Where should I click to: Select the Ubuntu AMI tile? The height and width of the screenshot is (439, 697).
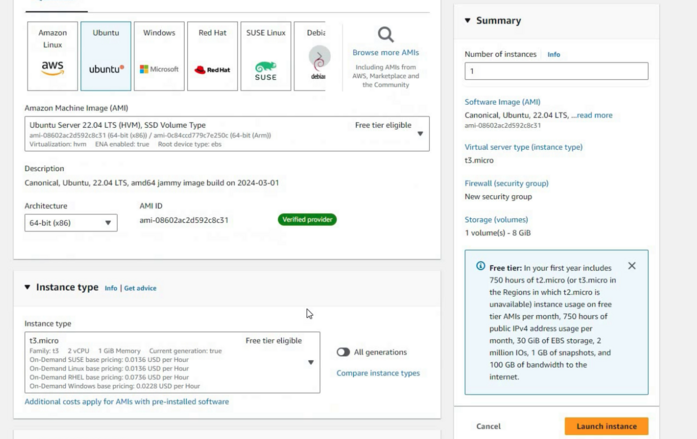pyautogui.click(x=106, y=56)
